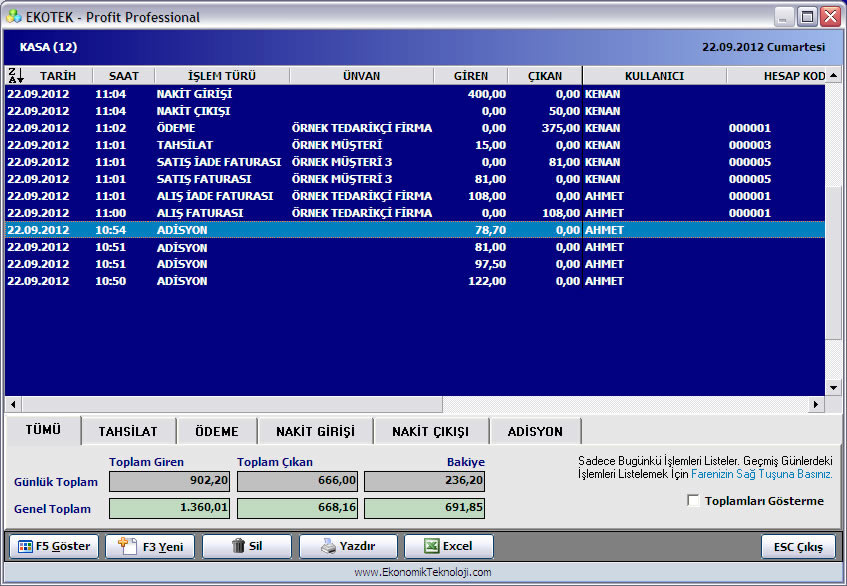847x586 pixels.
Task: Click the Günlük Toplam Giren field 902,20
Action: tap(170, 481)
